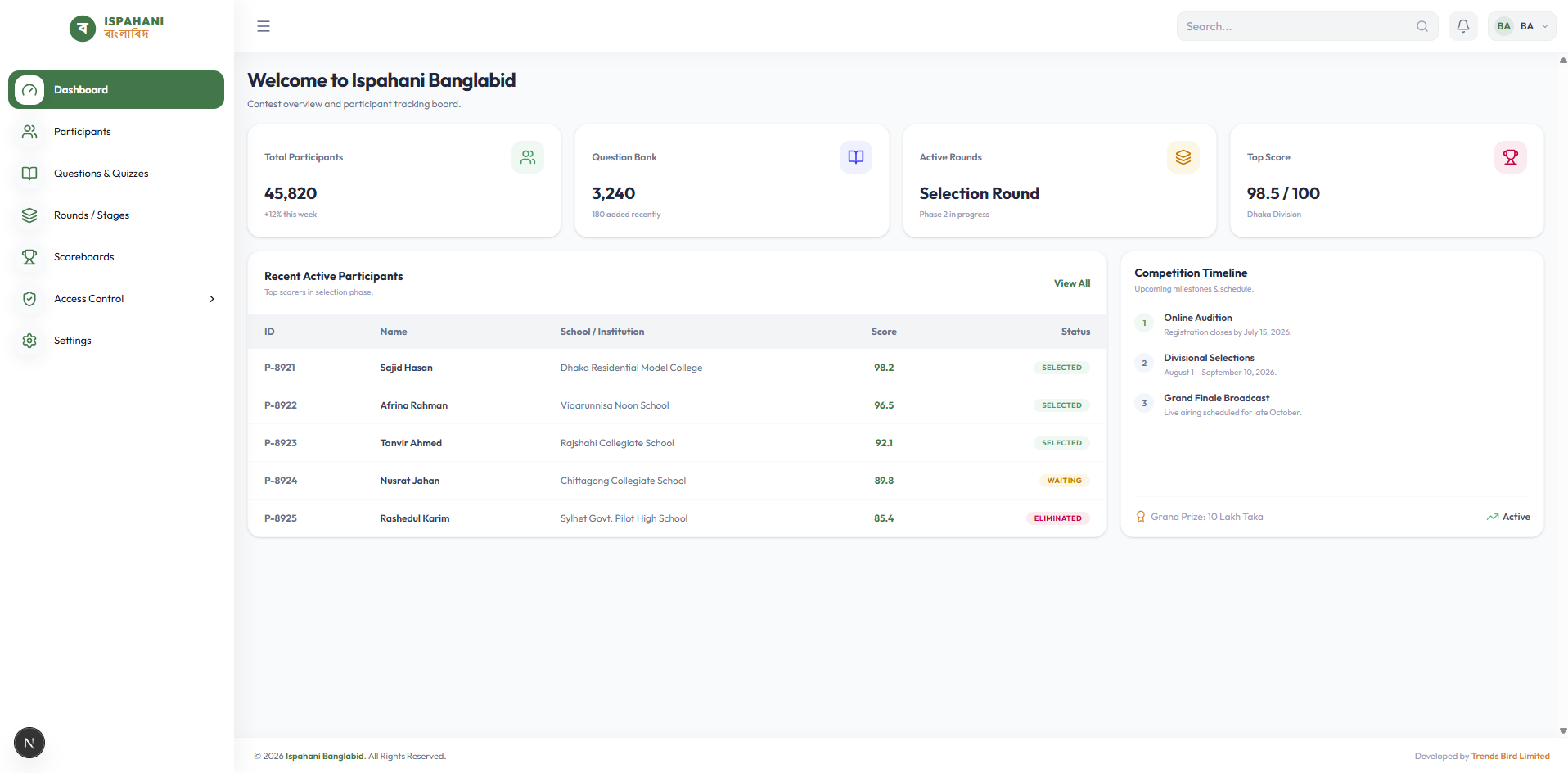Toggle the sidebar hamburger menu
Viewport: 1568px width, 773px height.
point(264,26)
